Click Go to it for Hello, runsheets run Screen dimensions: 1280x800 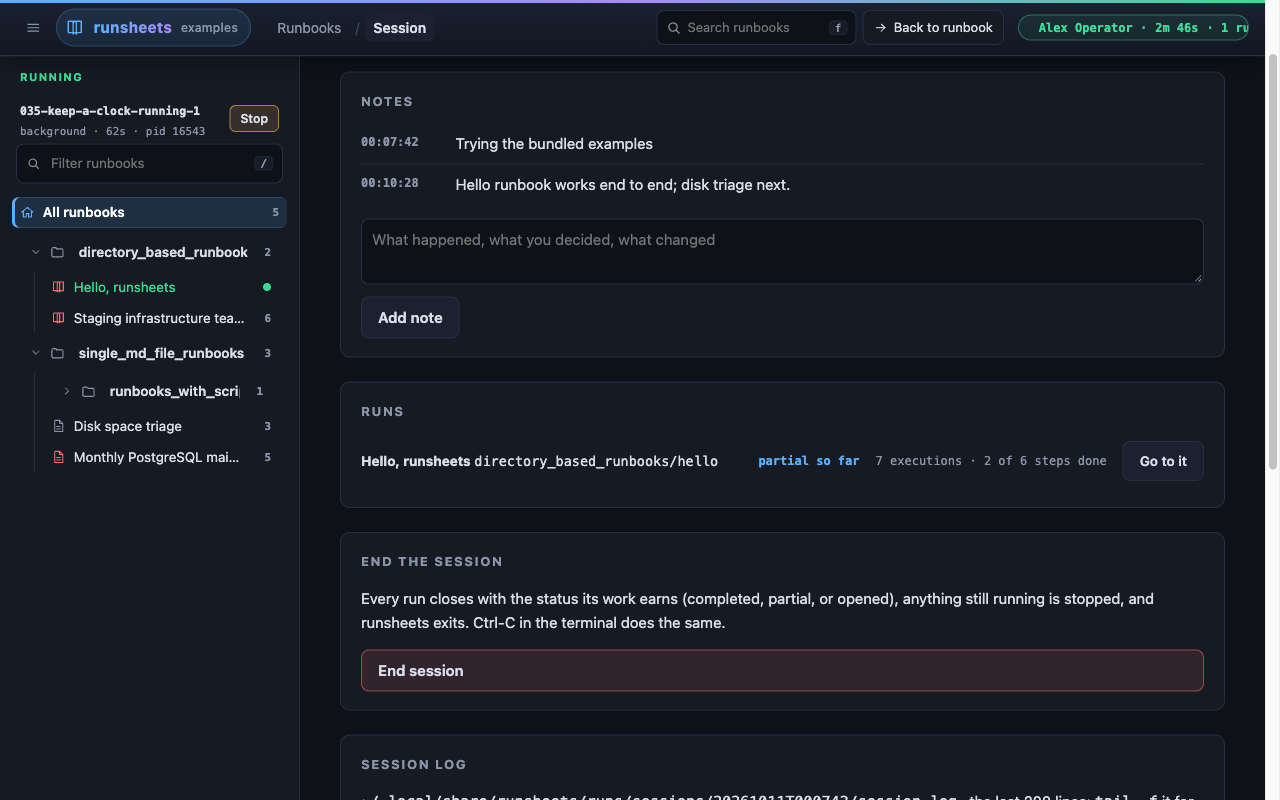[x=1163, y=461]
